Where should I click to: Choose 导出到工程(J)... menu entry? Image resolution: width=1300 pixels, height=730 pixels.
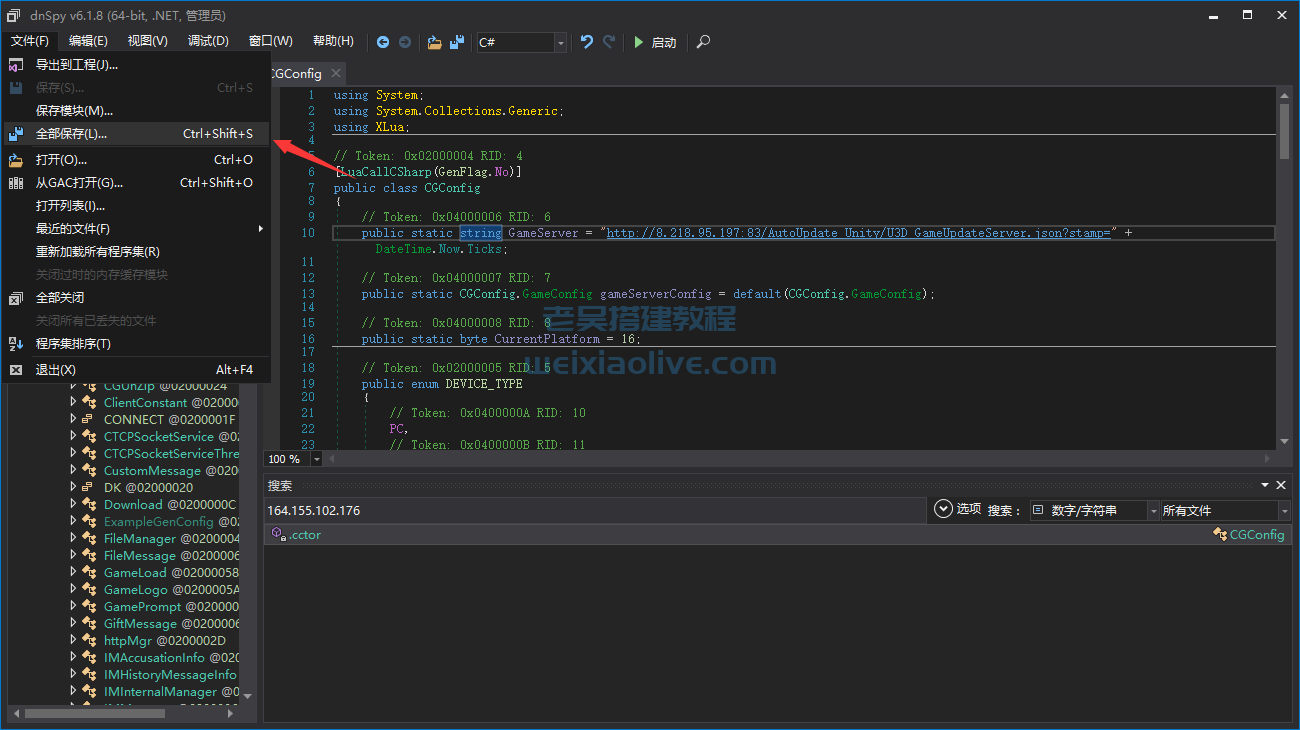point(77,65)
